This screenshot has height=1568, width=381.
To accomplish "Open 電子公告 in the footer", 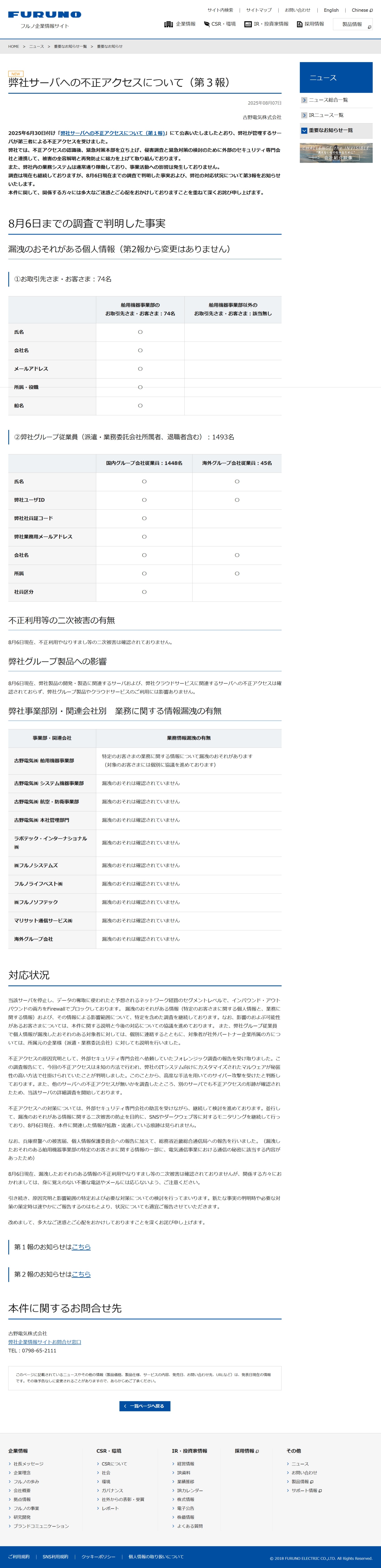I will click(186, 1508).
